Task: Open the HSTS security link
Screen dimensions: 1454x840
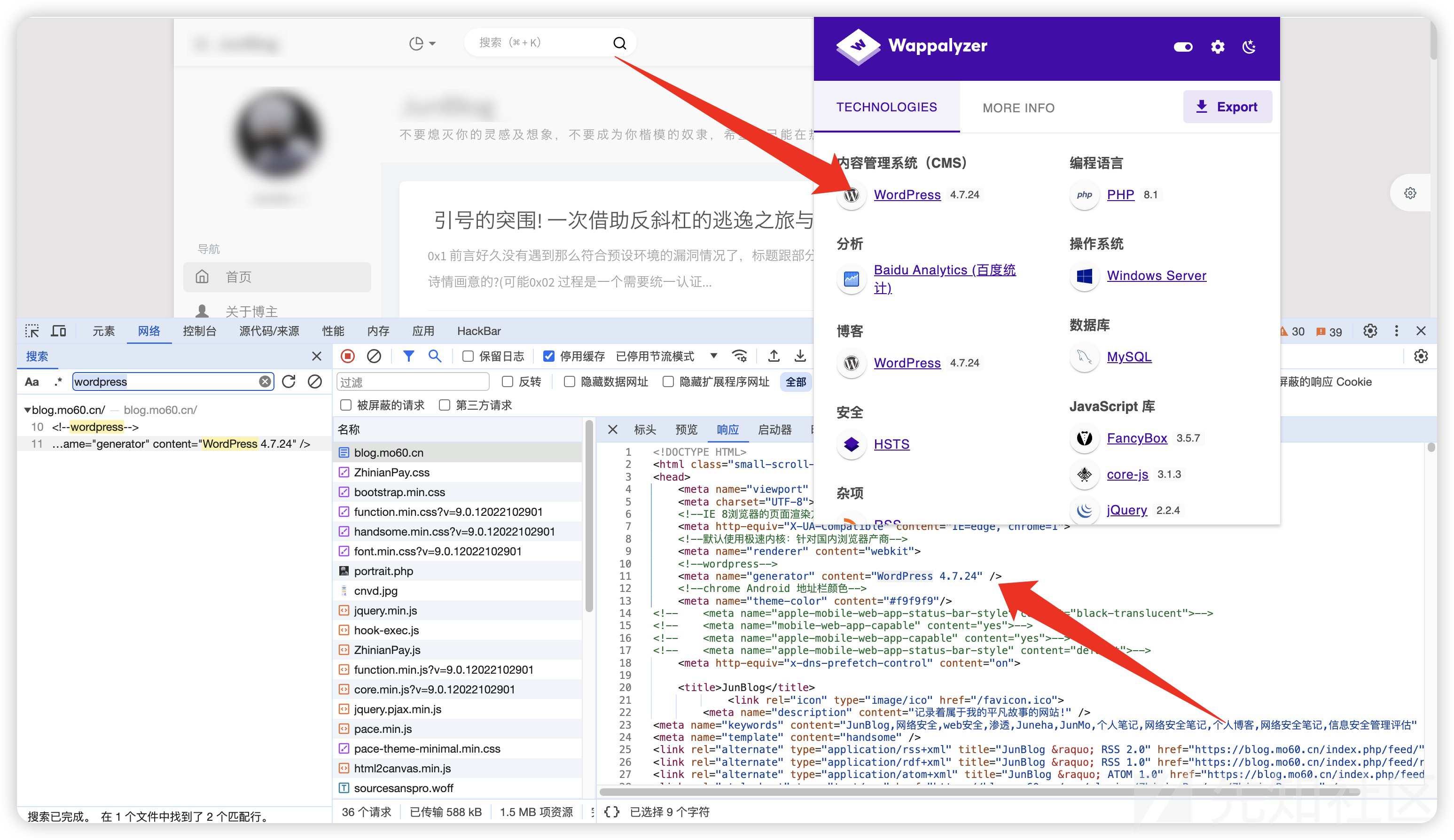Action: point(891,443)
